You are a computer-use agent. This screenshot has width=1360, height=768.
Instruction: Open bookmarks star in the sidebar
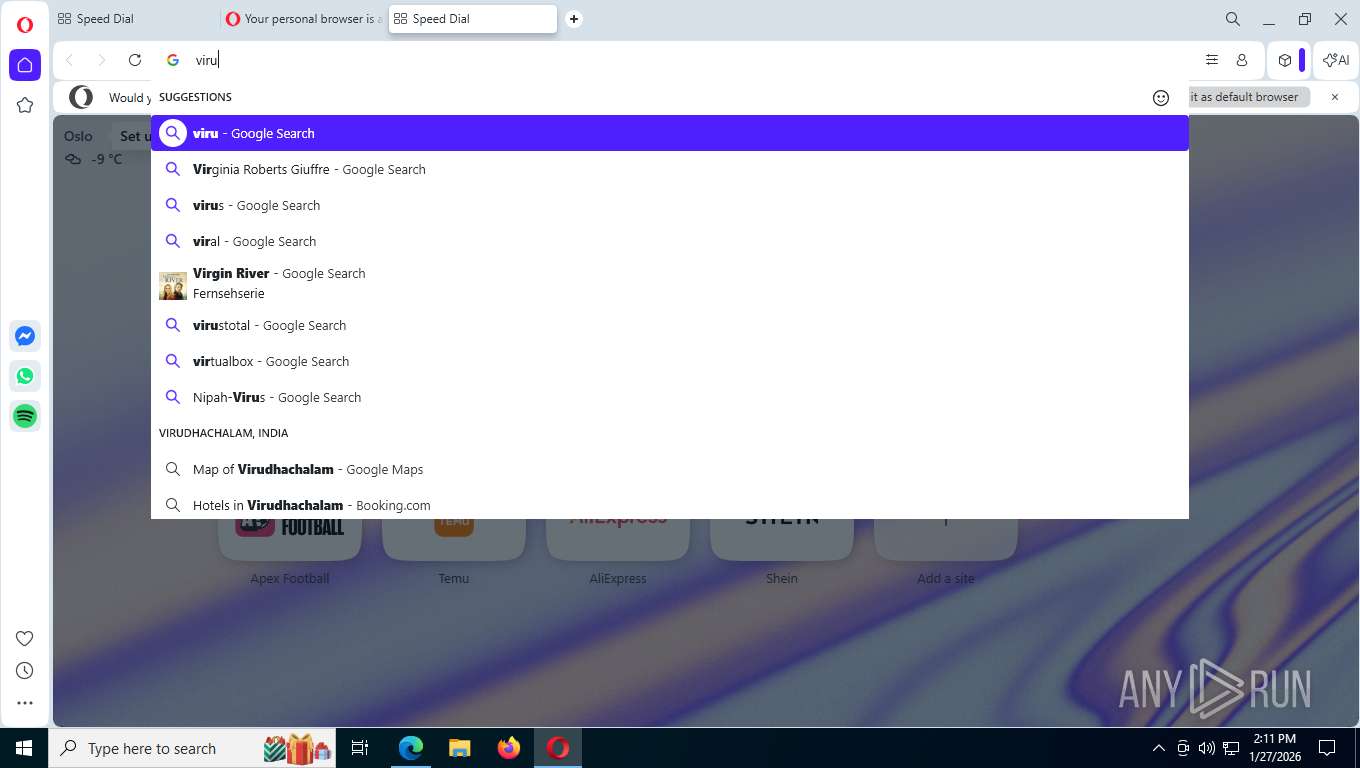[x=25, y=105]
